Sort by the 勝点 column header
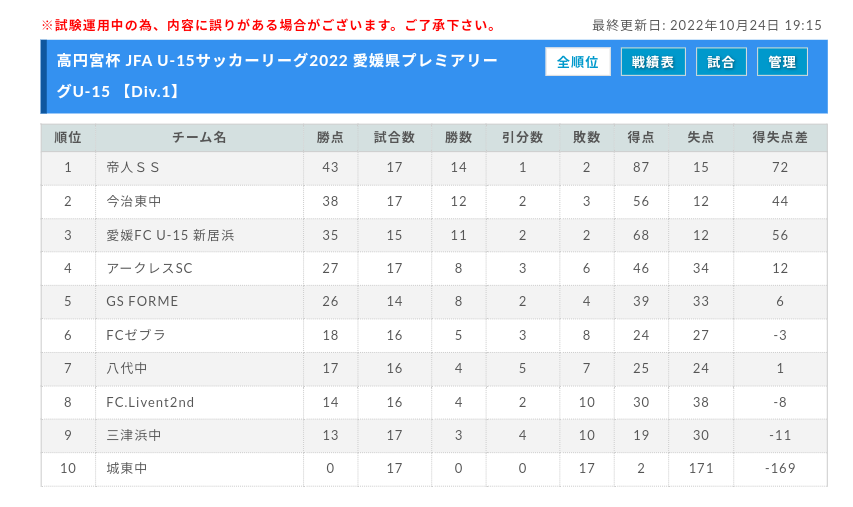Viewport: 853px width, 507px height. point(330,137)
